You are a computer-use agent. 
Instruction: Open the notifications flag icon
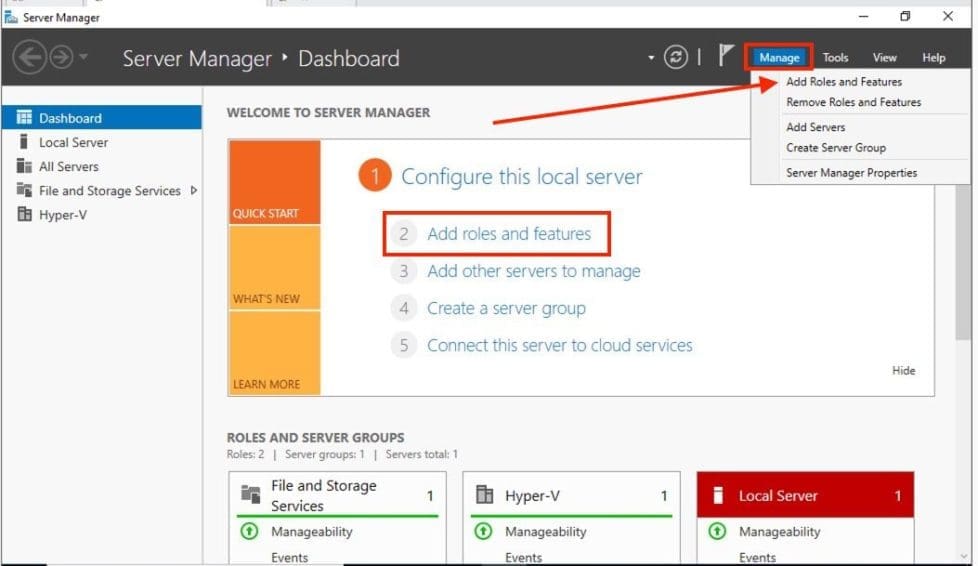(x=726, y=57)
